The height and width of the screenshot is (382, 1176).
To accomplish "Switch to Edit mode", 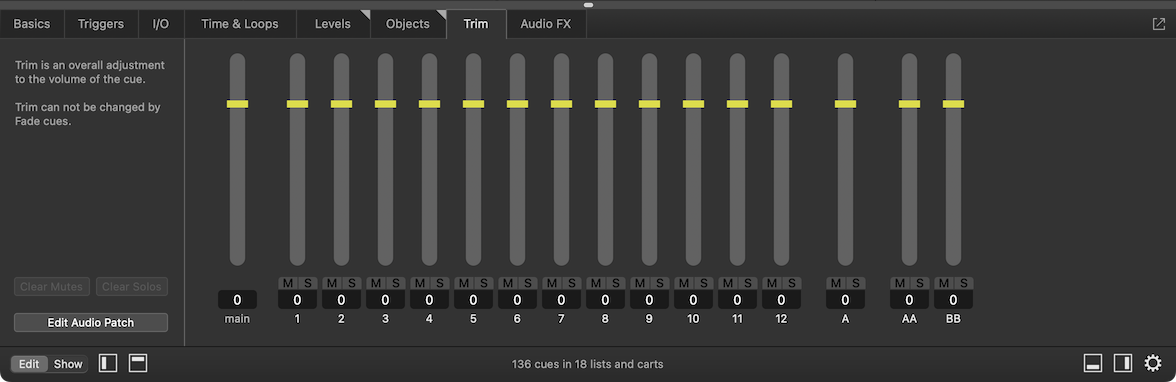I will point(29,364).
